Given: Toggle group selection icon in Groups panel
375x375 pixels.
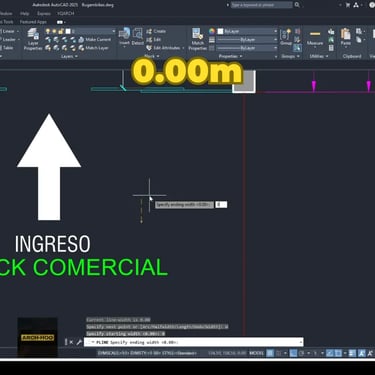Looking at the screenshot, I should [297, 48].
